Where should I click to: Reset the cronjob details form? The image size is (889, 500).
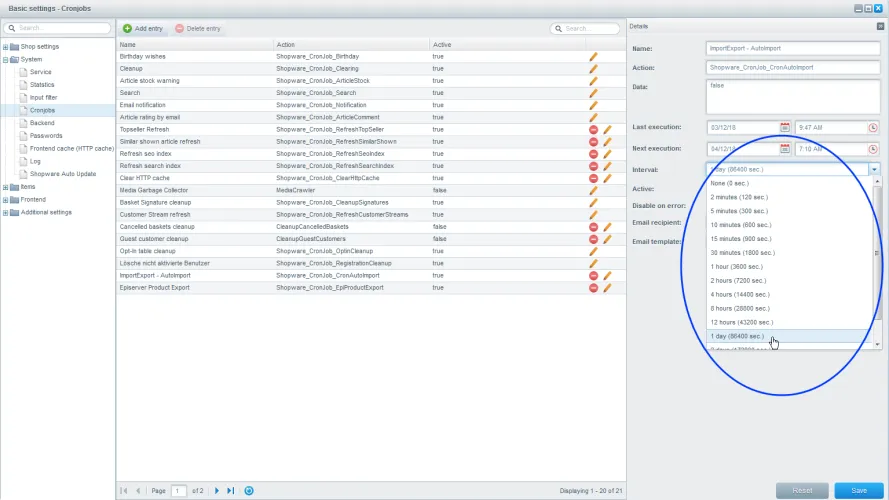[802, 490]
